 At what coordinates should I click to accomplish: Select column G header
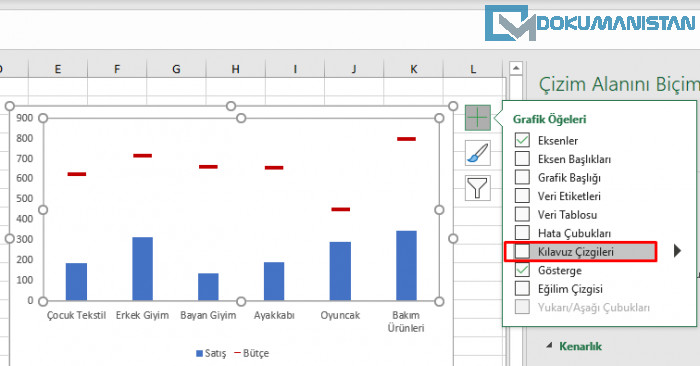click(176, 69)
